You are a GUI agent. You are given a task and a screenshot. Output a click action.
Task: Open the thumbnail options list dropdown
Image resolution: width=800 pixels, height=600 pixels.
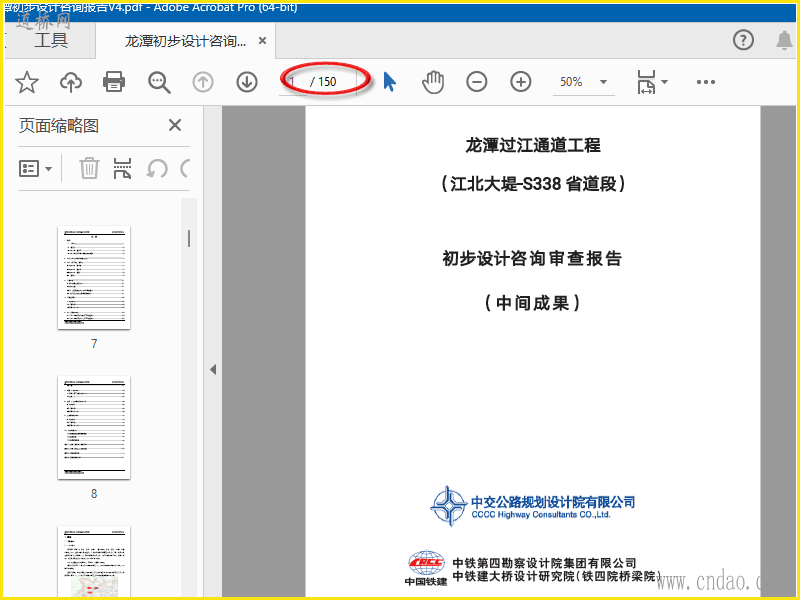35,168
